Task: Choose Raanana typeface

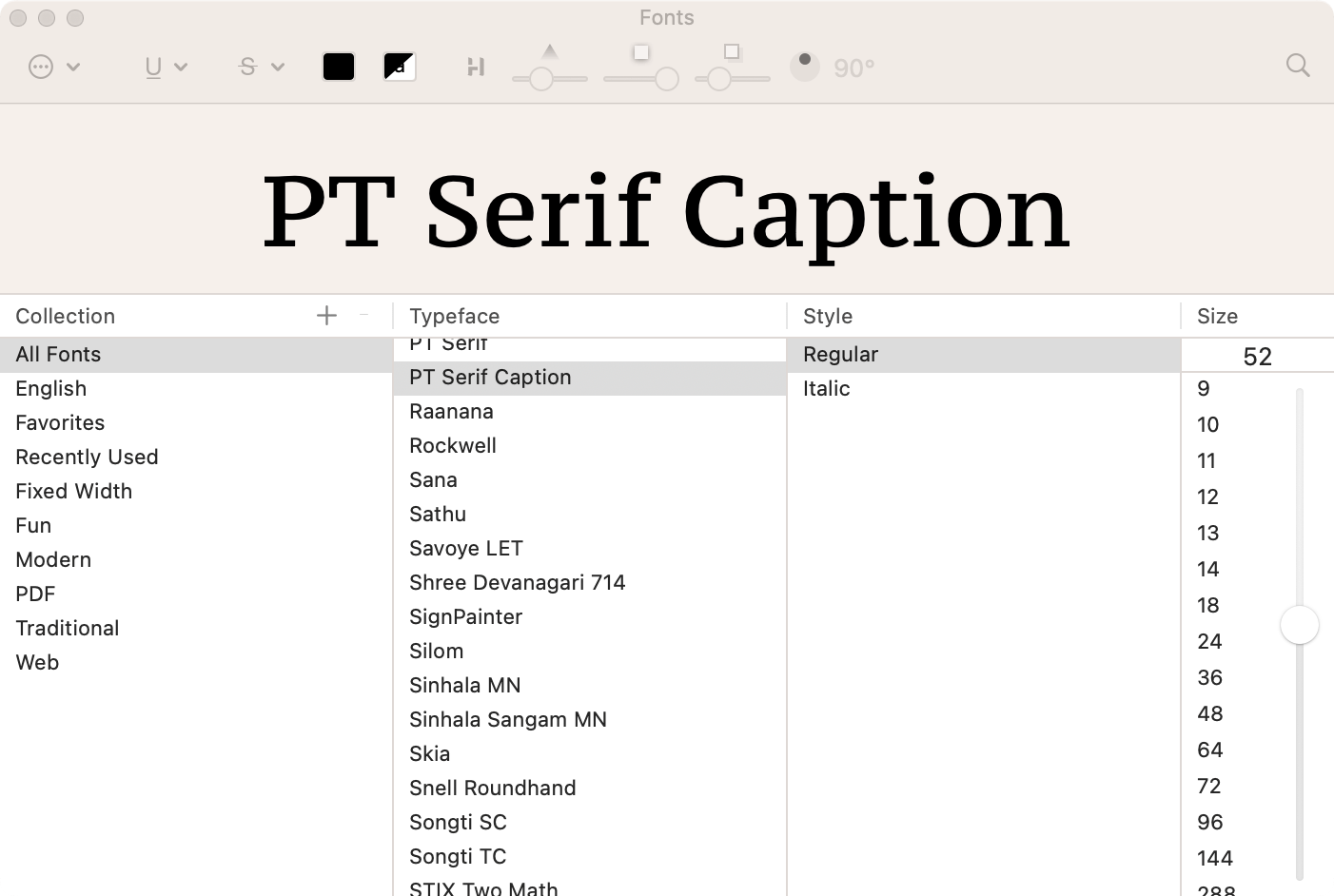Action: click(x=590, y=412)
